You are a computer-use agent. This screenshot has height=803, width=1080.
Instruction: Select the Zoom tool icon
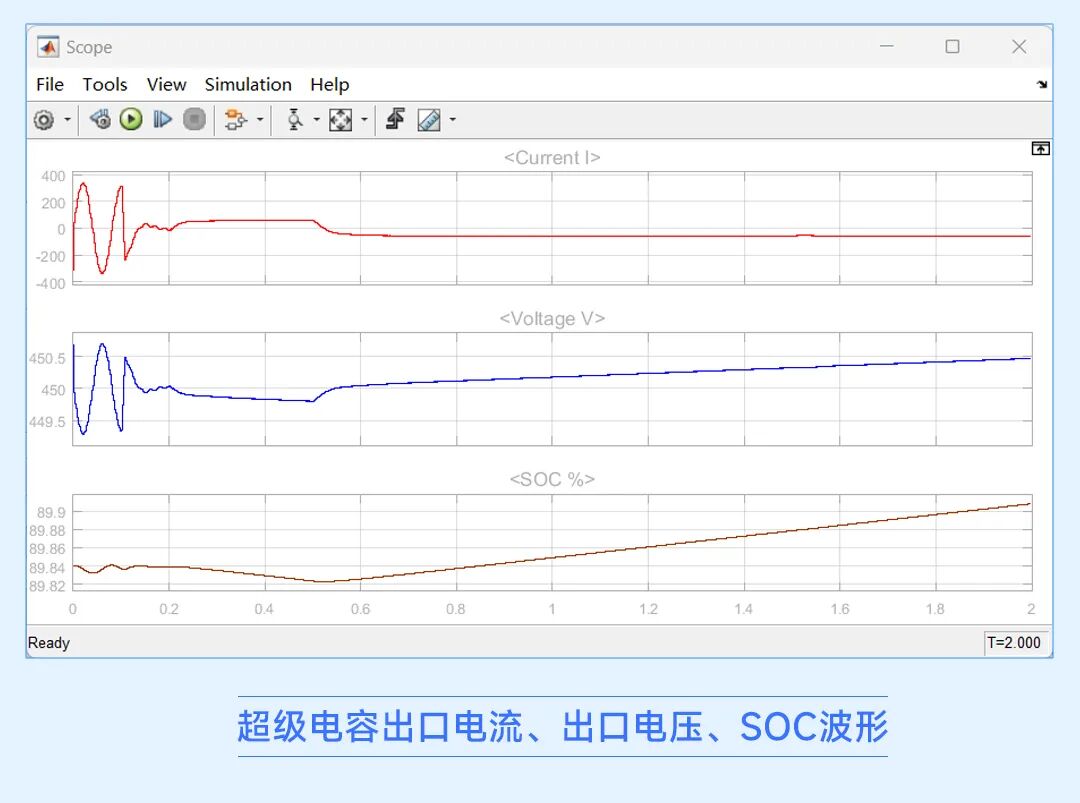click(295, 120)
